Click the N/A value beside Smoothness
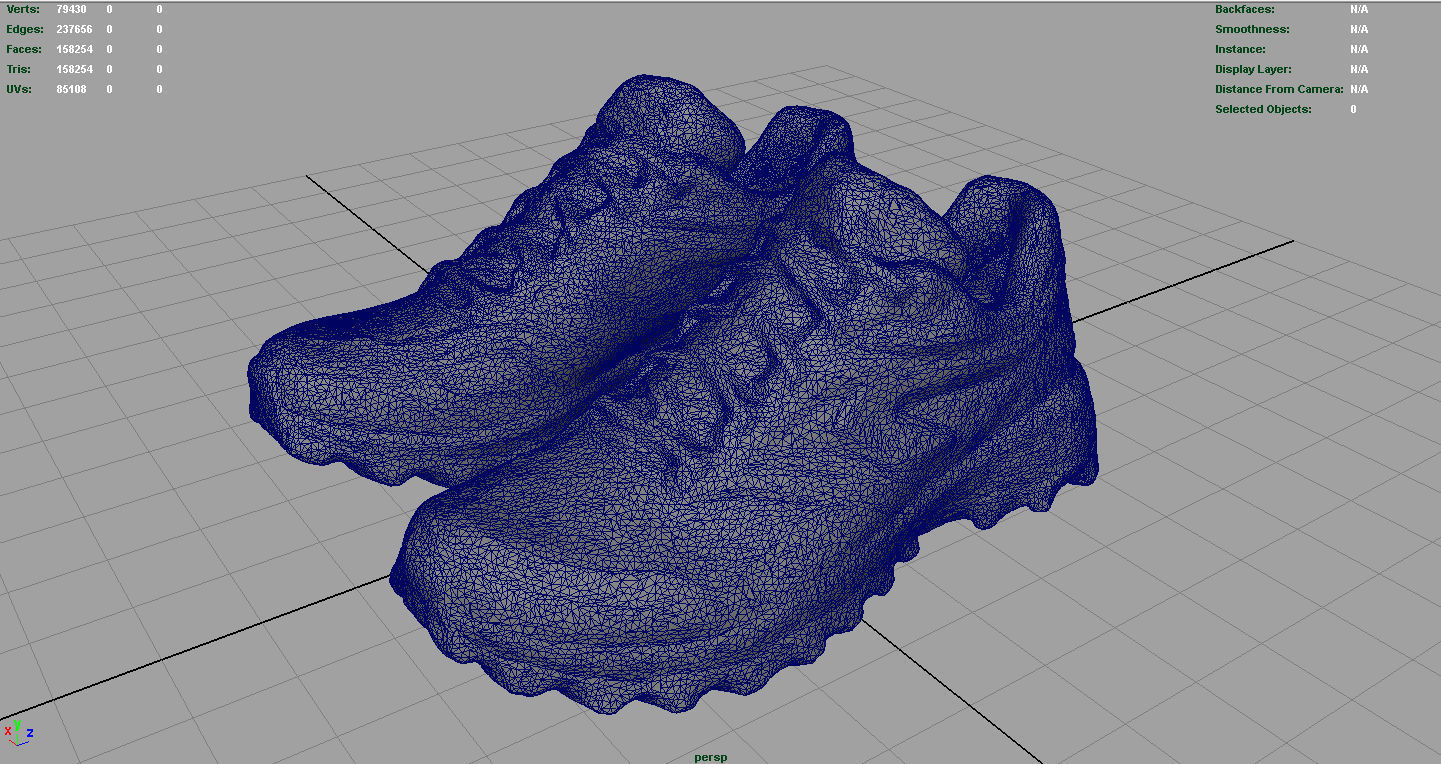This screenshot has height=764, width=1441. pyautogui.click(x=1359, y=29)
